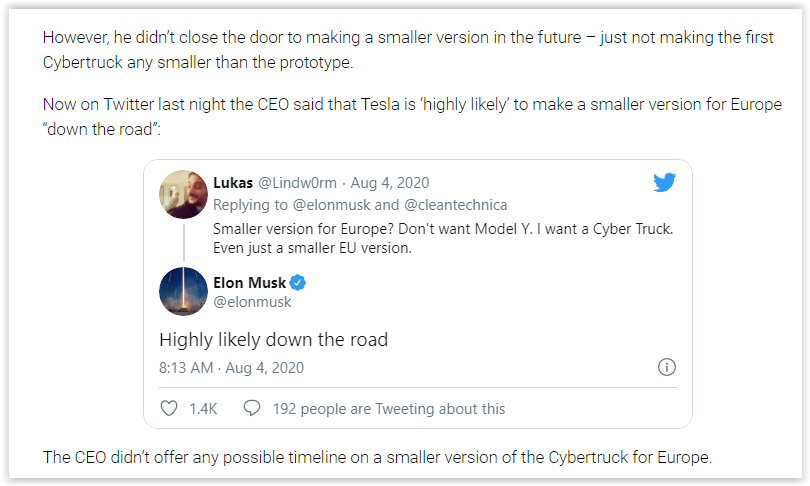Click the tweet text Highly likely down the road
Image resolution: width=810 pixels, height=486 pixels.
(x=273, y=339)
